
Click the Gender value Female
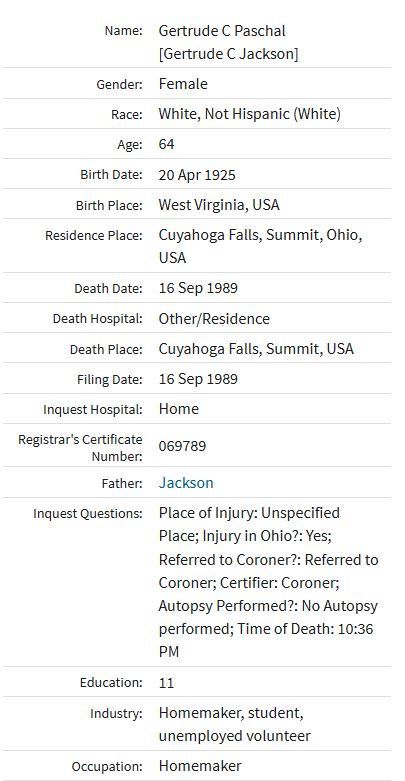[183, 84]
